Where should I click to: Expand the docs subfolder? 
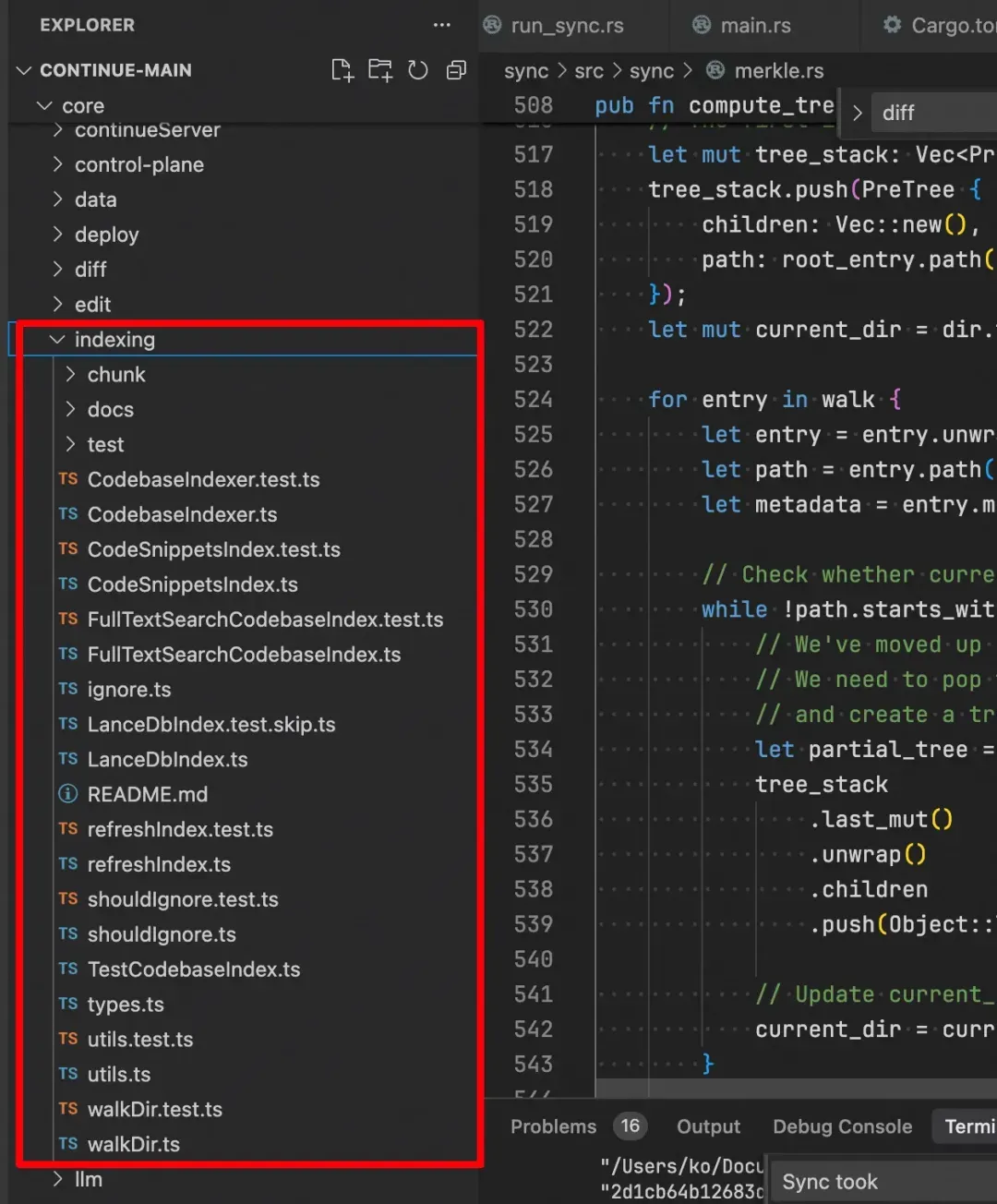tap(71, 410)
